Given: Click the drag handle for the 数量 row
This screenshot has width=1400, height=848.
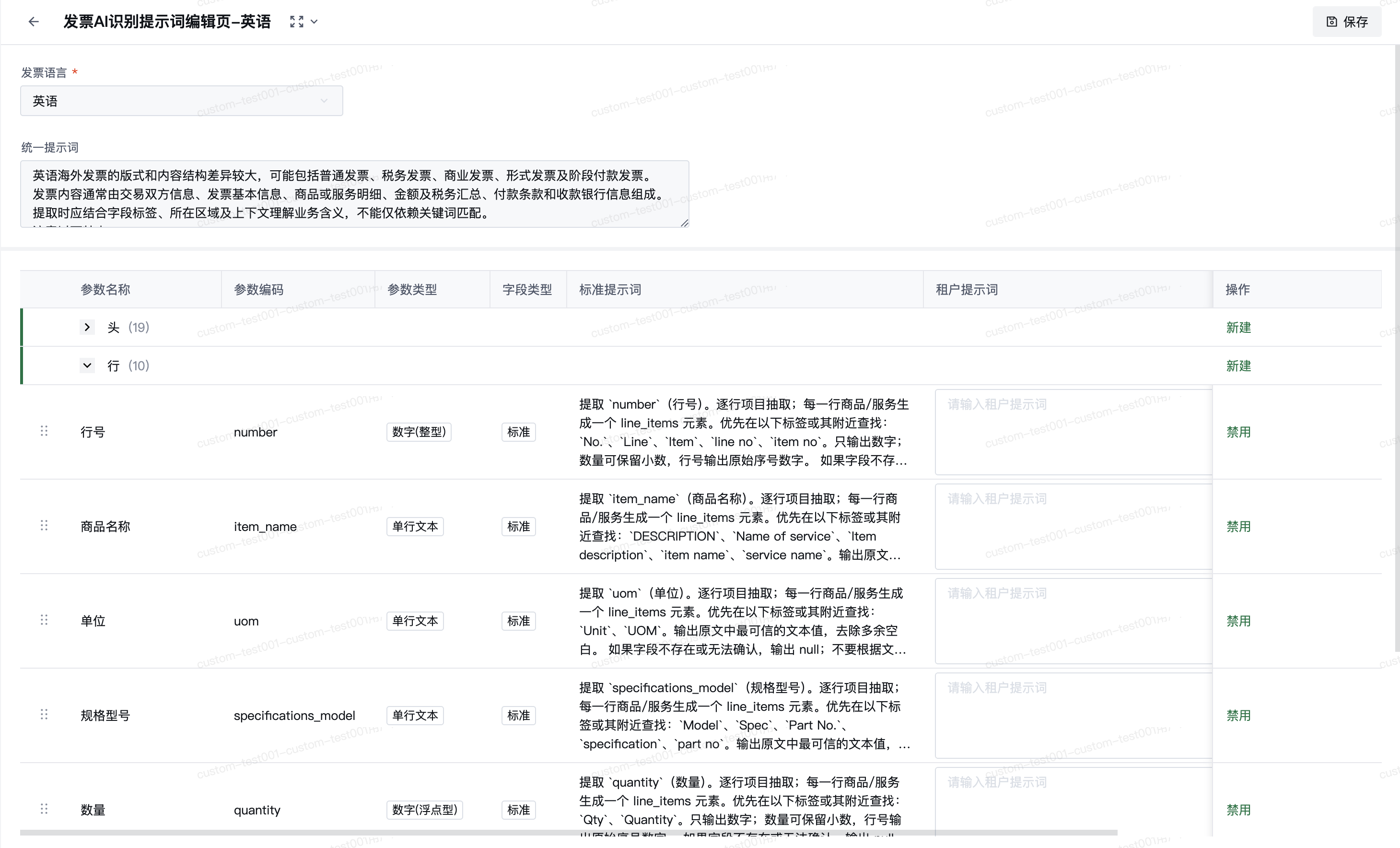Looking at the screenshot, I should (44, 808).
